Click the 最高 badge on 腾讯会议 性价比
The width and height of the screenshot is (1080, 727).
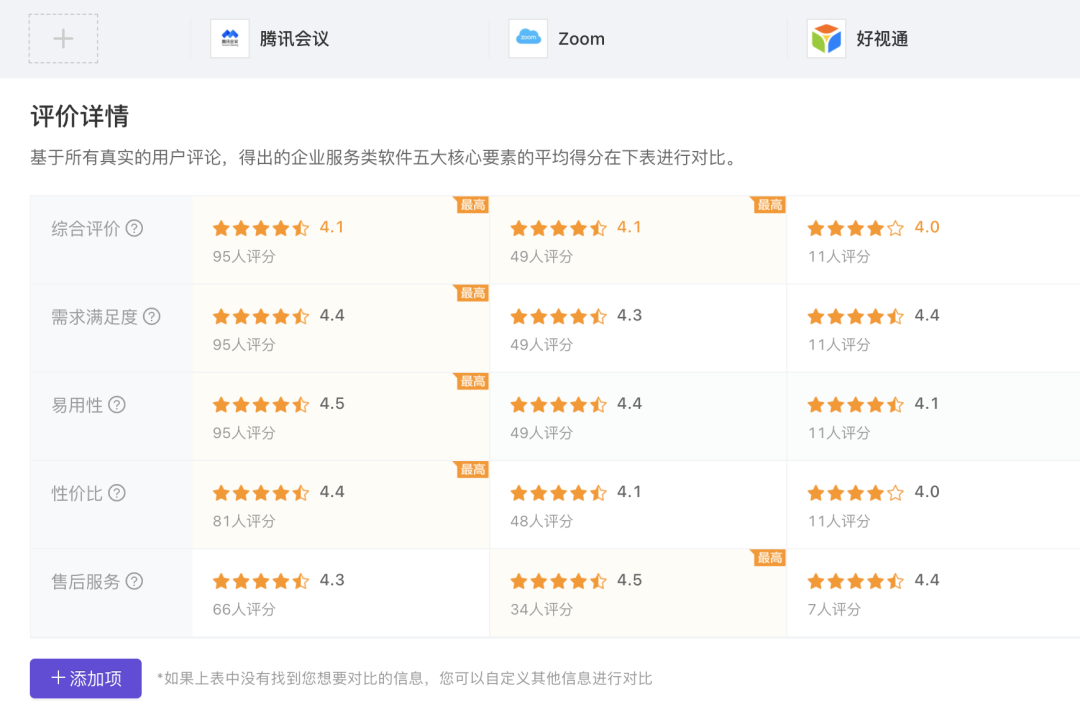click(472, 469)
